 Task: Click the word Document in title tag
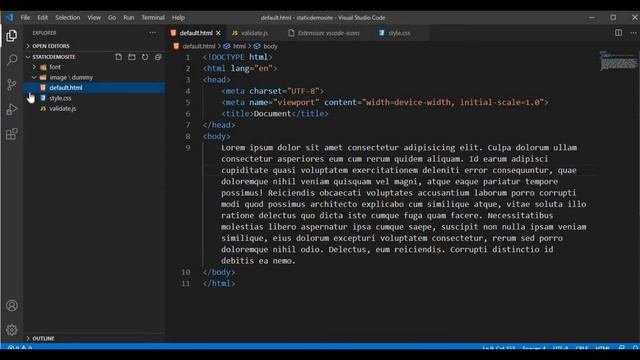tap(273, 113)
